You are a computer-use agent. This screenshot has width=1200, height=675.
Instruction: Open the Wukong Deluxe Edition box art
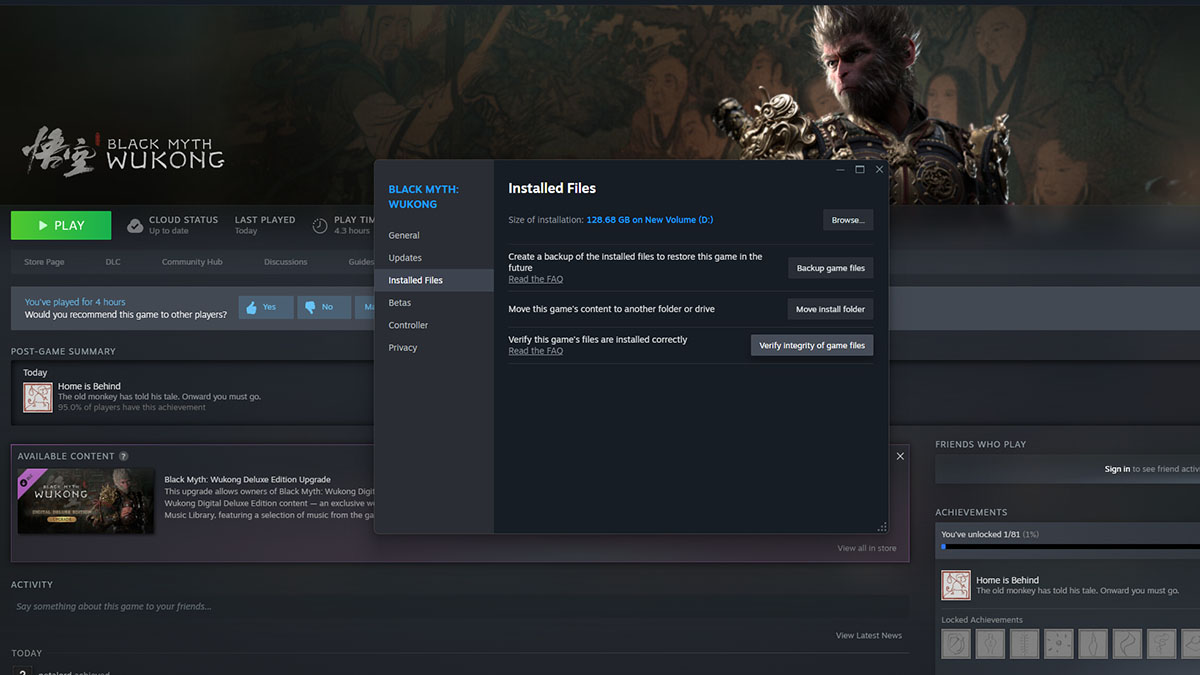coord(86,499)
